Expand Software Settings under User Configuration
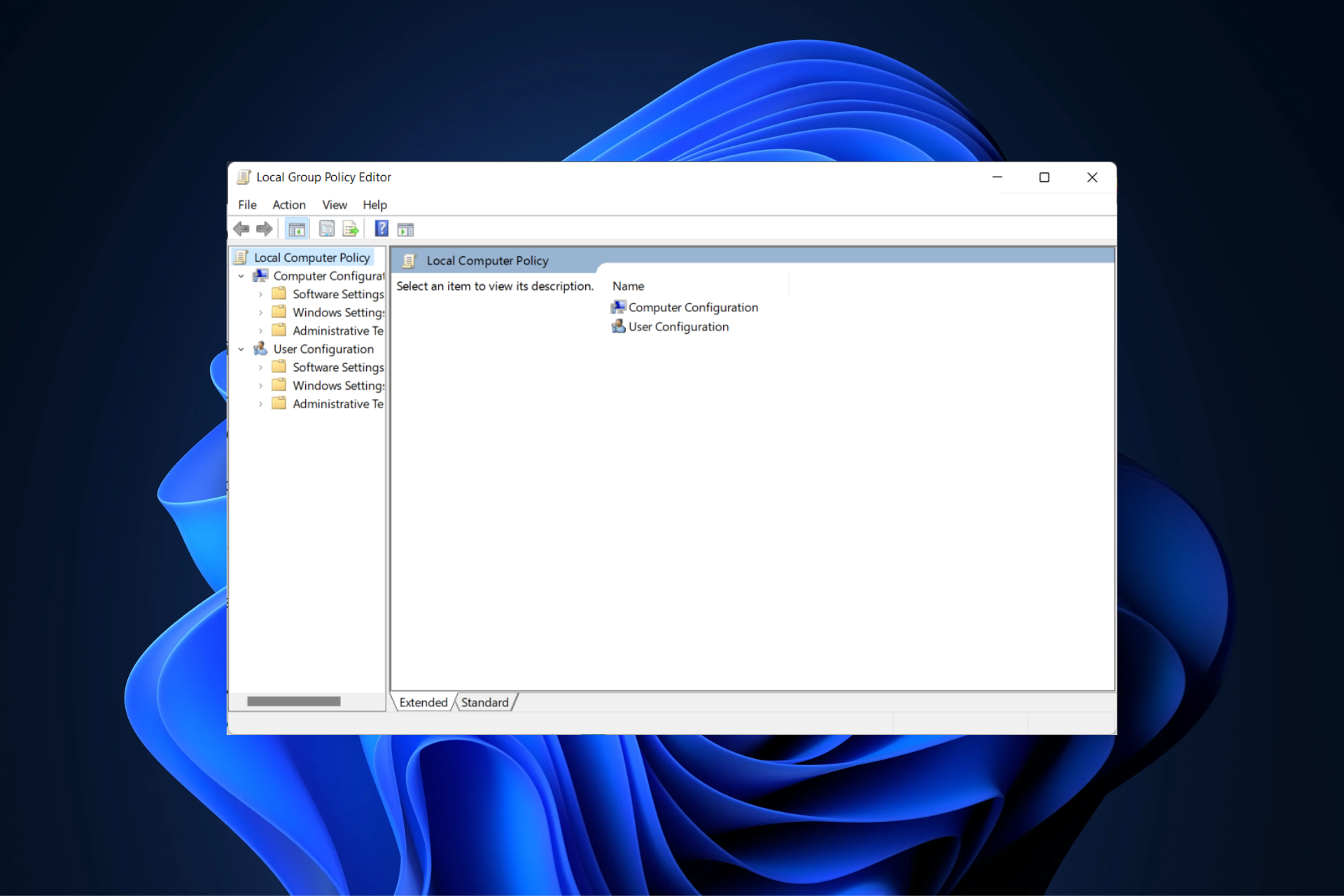Image resolution: width=1344 pixels, height=896 pixels. (260, 367)
